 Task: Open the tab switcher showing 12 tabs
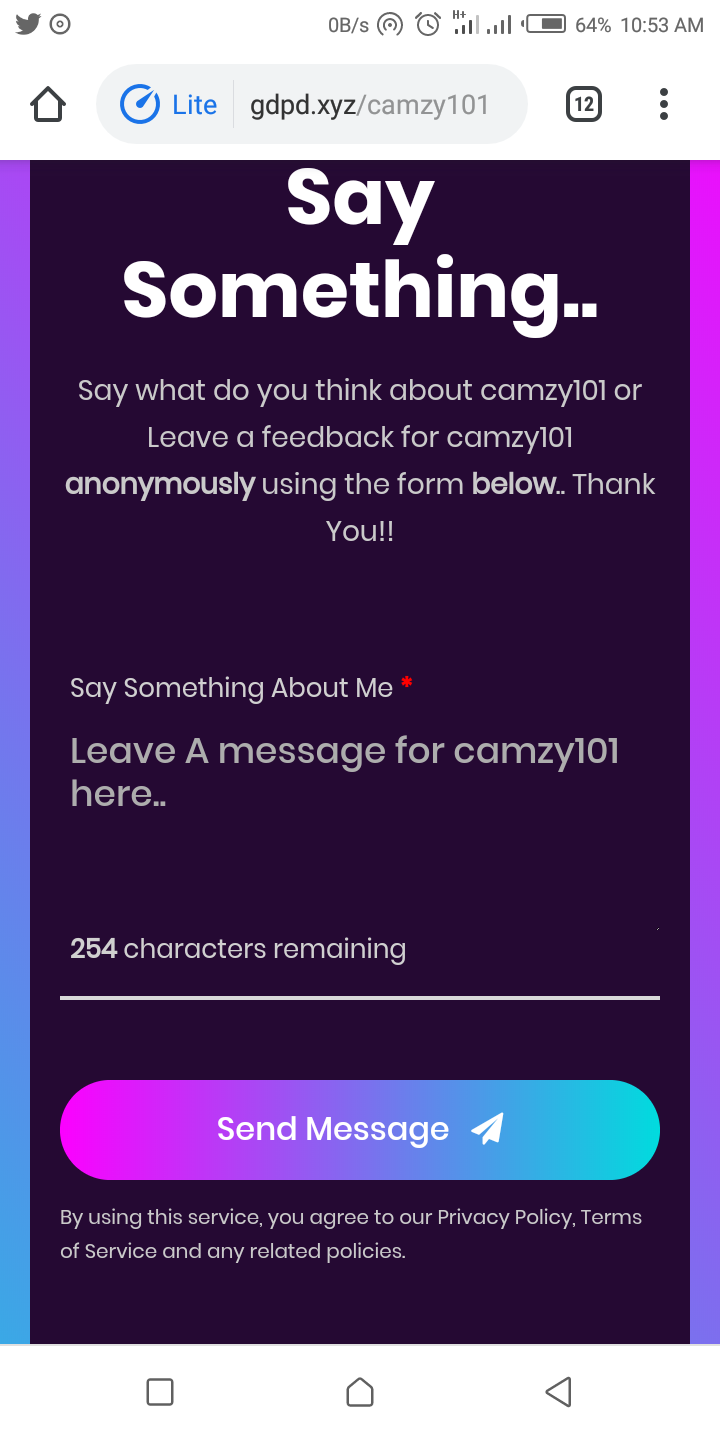[x=584, y=104]
